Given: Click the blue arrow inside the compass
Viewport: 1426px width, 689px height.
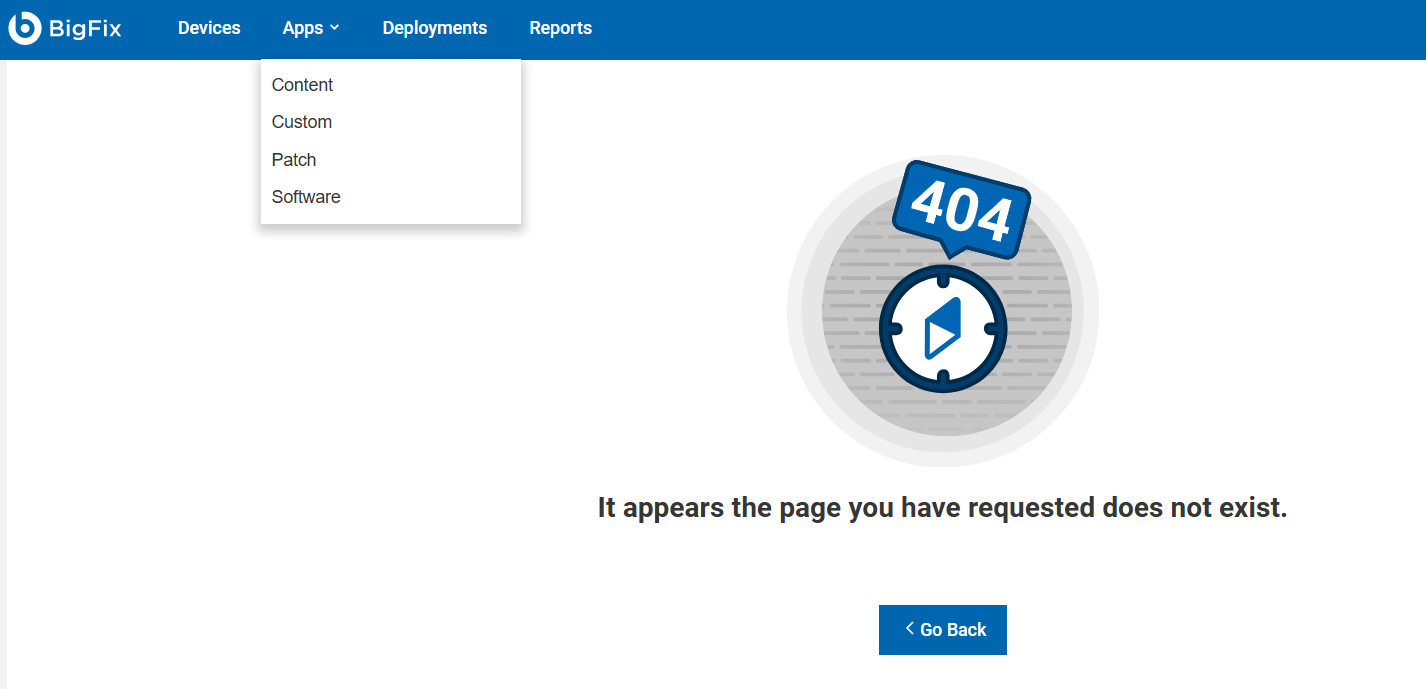Looking at the screenshot, I should pos(941,328).
